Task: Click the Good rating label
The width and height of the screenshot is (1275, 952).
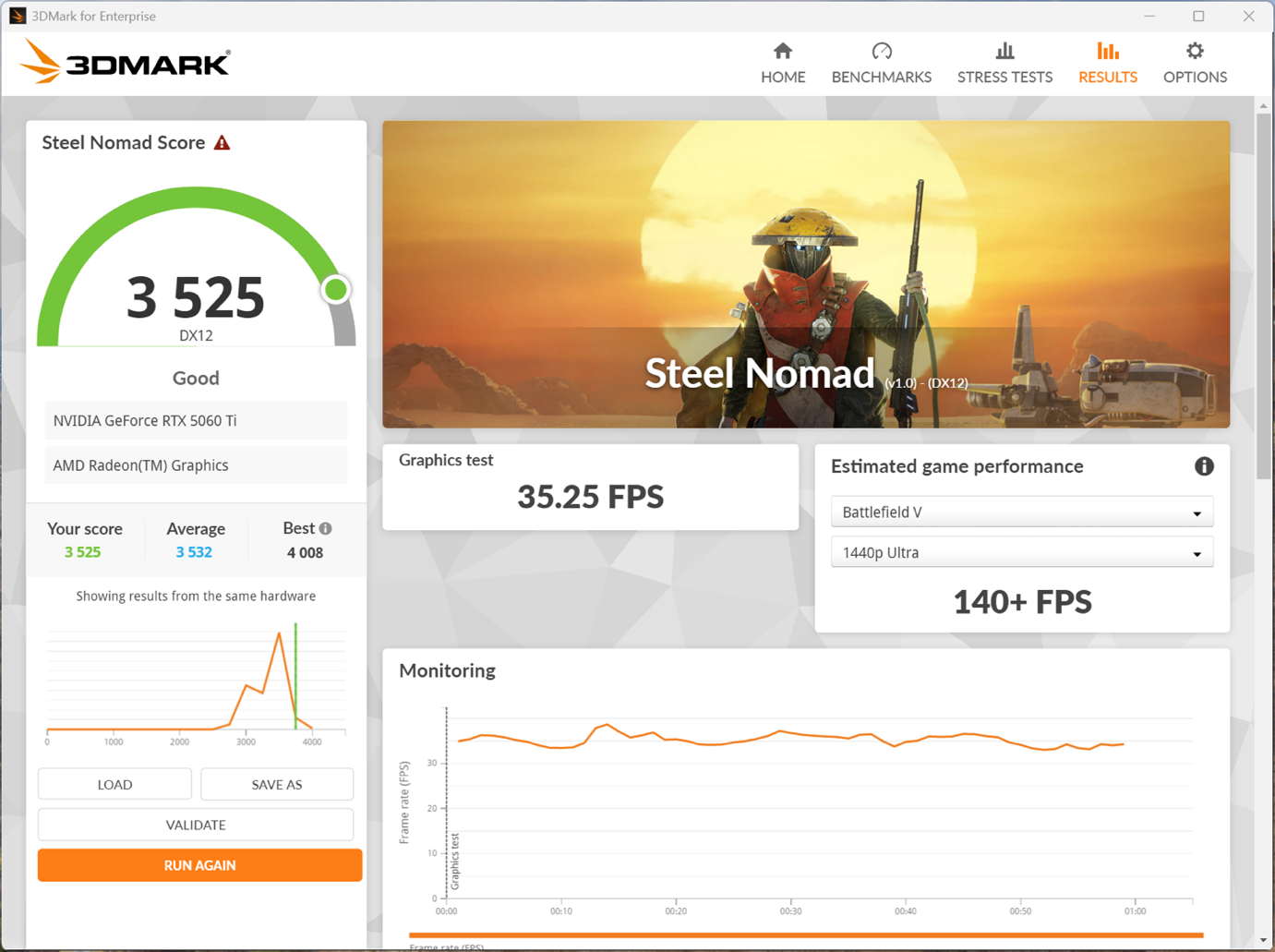Action: click(196, 378)
